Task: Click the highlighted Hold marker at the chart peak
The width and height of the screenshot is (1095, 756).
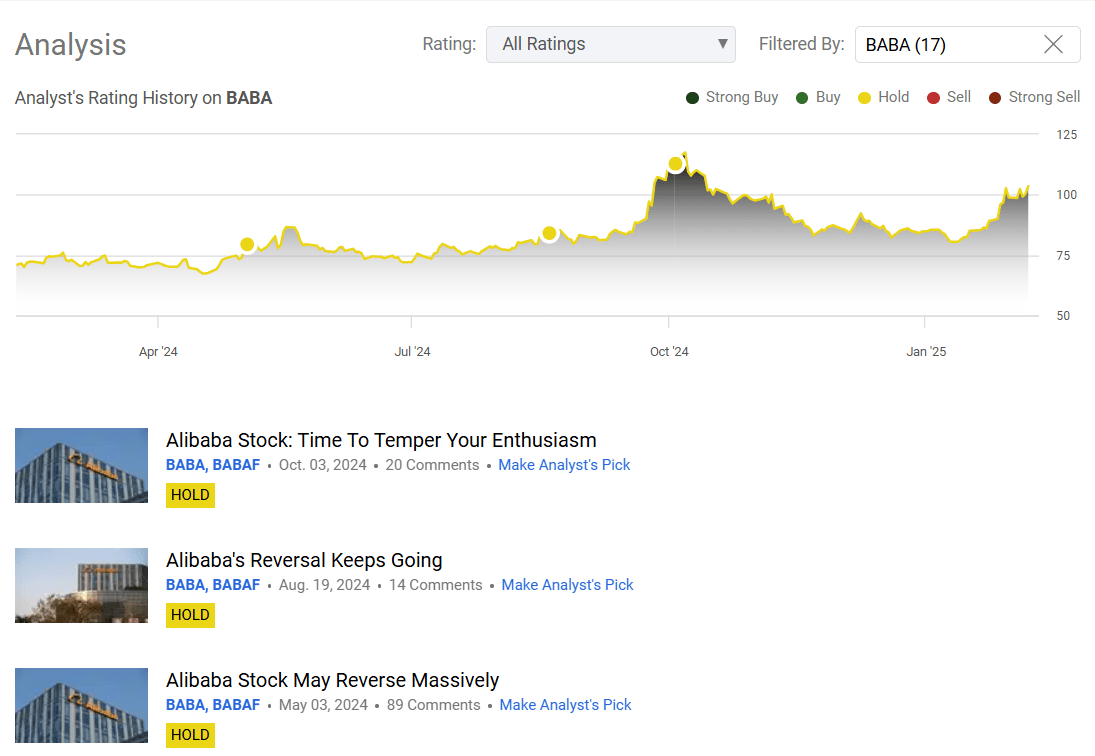Action: point(676,161)
